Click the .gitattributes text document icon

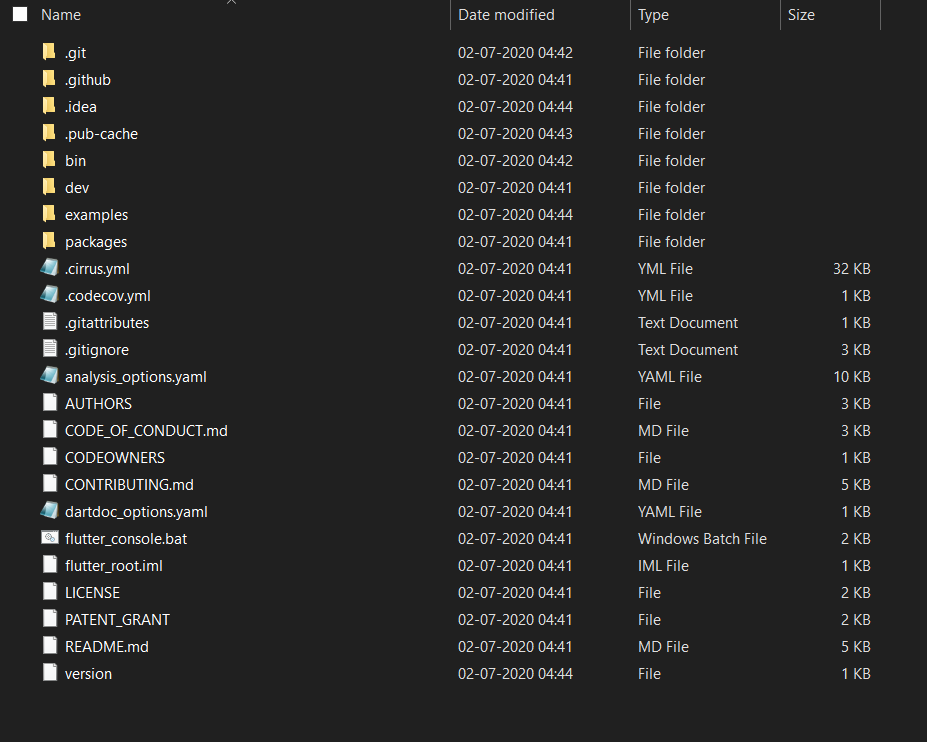50,322
